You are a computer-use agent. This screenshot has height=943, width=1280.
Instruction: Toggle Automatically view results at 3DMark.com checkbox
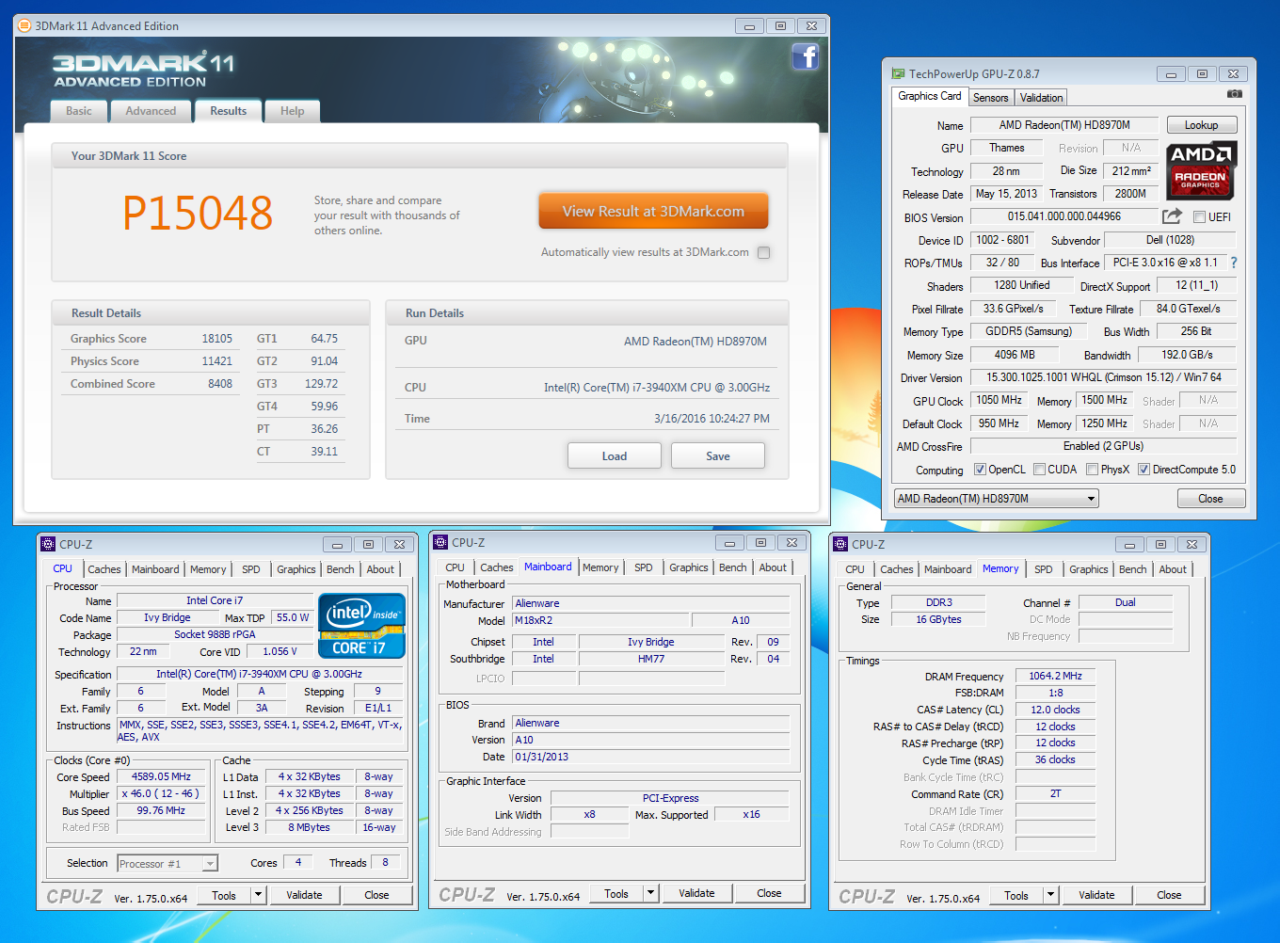[x=764, y=253]
